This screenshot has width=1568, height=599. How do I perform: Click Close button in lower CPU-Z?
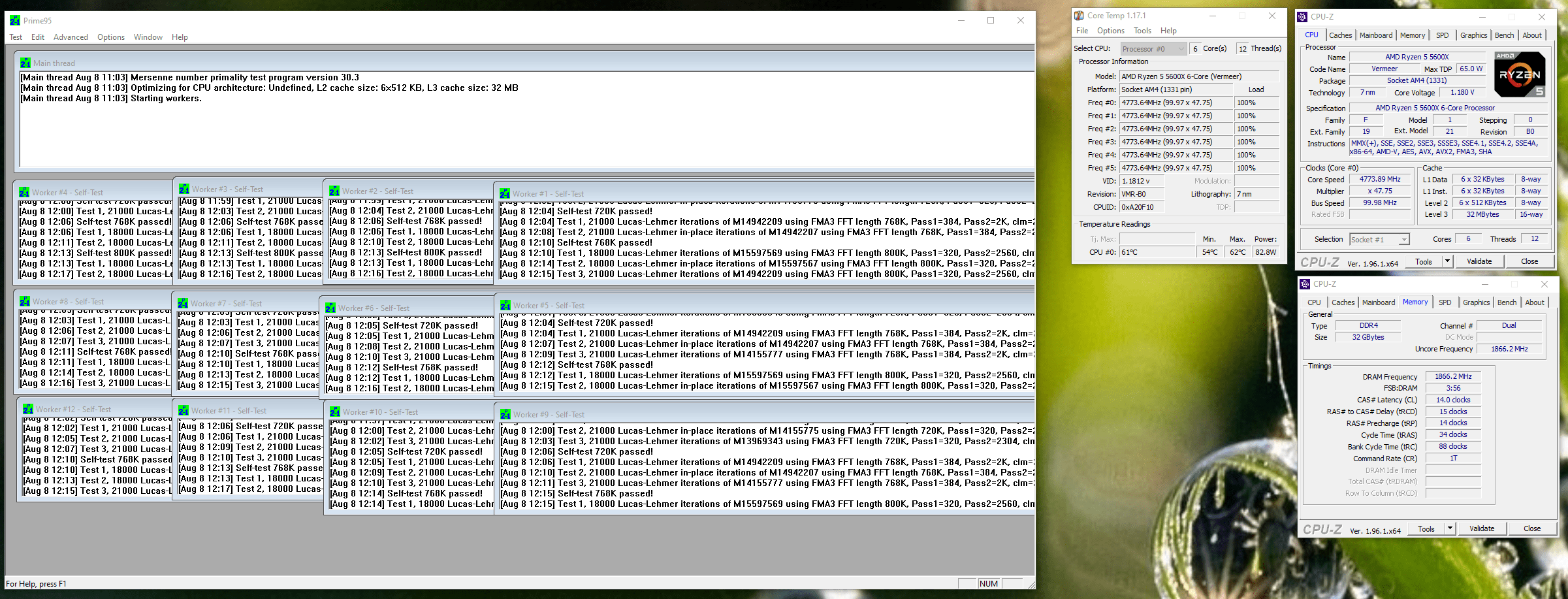[1532, 528]
